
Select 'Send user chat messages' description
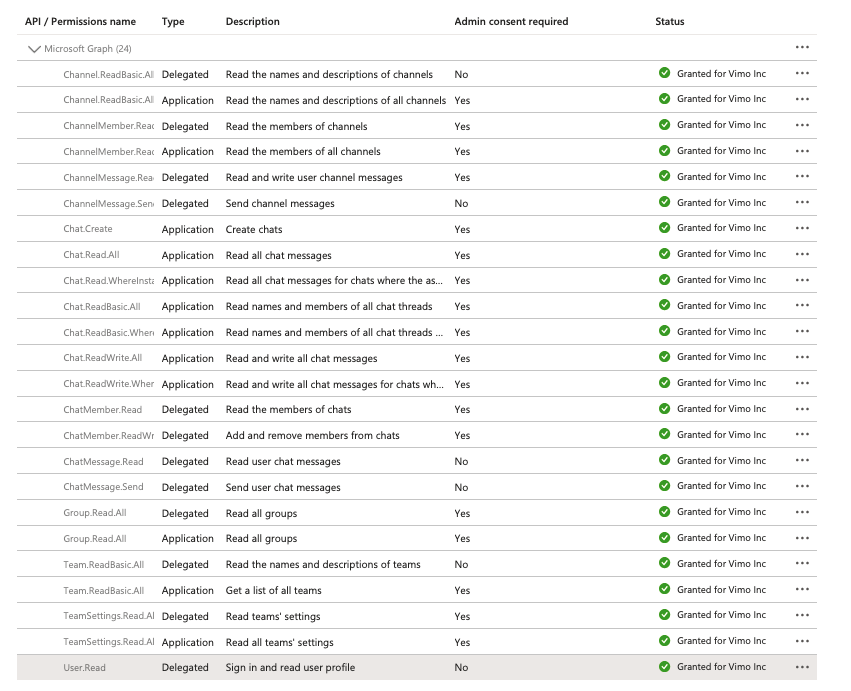(283, 487)
